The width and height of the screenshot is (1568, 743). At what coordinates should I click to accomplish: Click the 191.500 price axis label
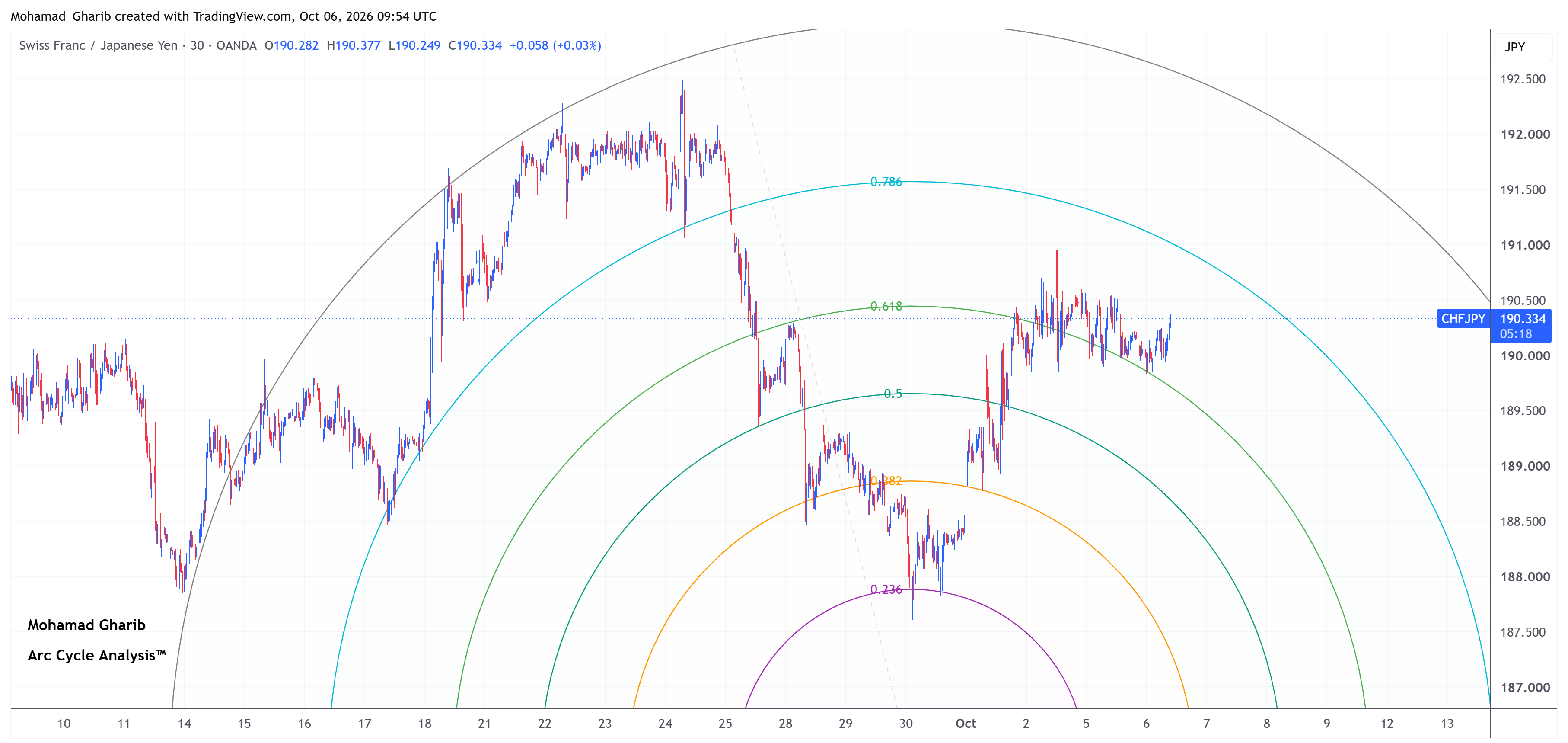(x=1522, y=190)
